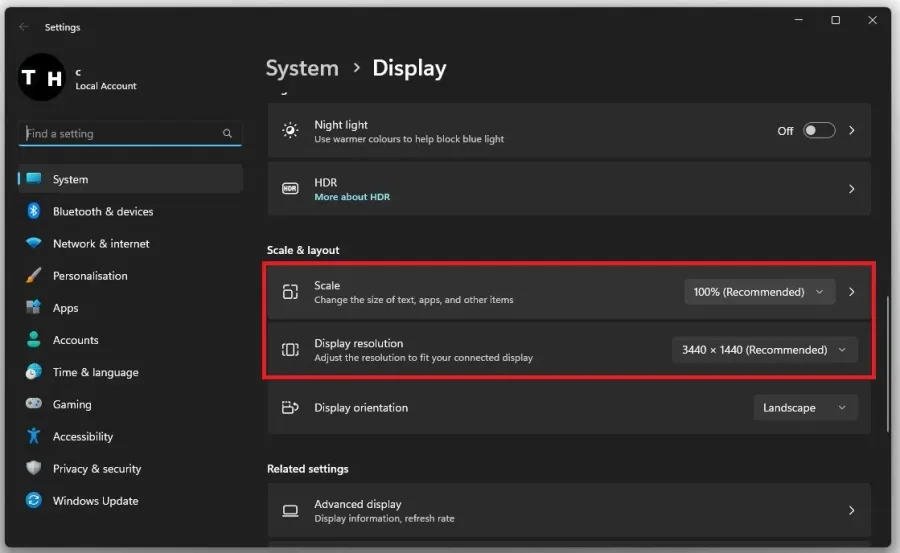
Task: Click the Scale & layout heading
Action: click(303, 250)
